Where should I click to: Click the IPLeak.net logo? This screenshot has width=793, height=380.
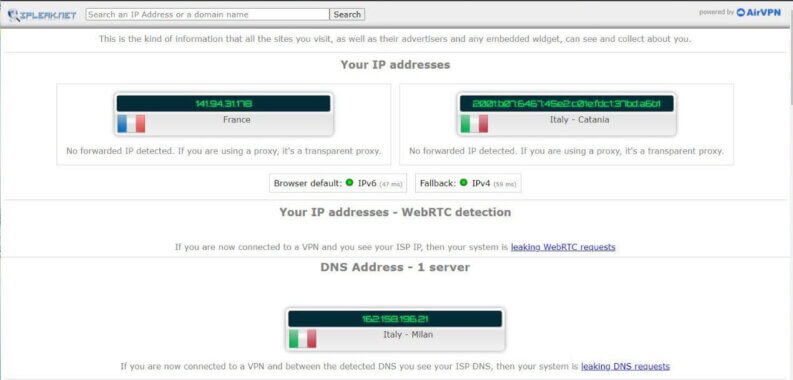pos(42,15)
